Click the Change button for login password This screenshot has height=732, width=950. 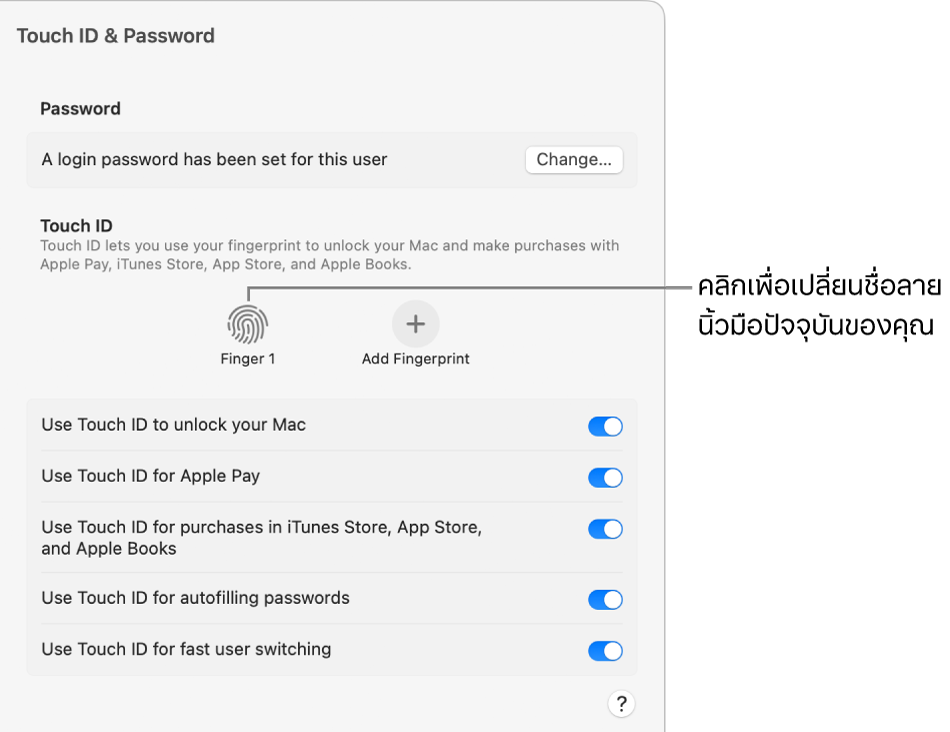tap(574, 159)
